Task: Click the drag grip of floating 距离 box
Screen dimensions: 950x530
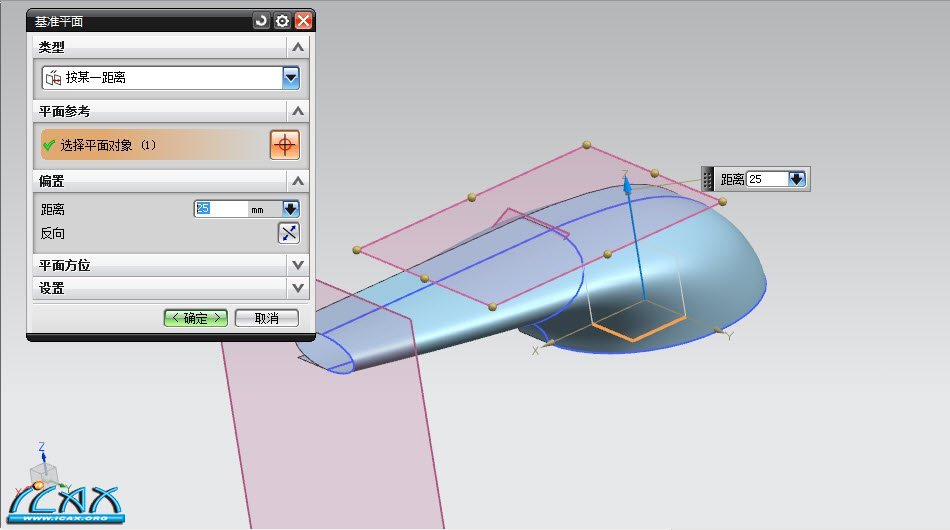Action: (708, 179)
